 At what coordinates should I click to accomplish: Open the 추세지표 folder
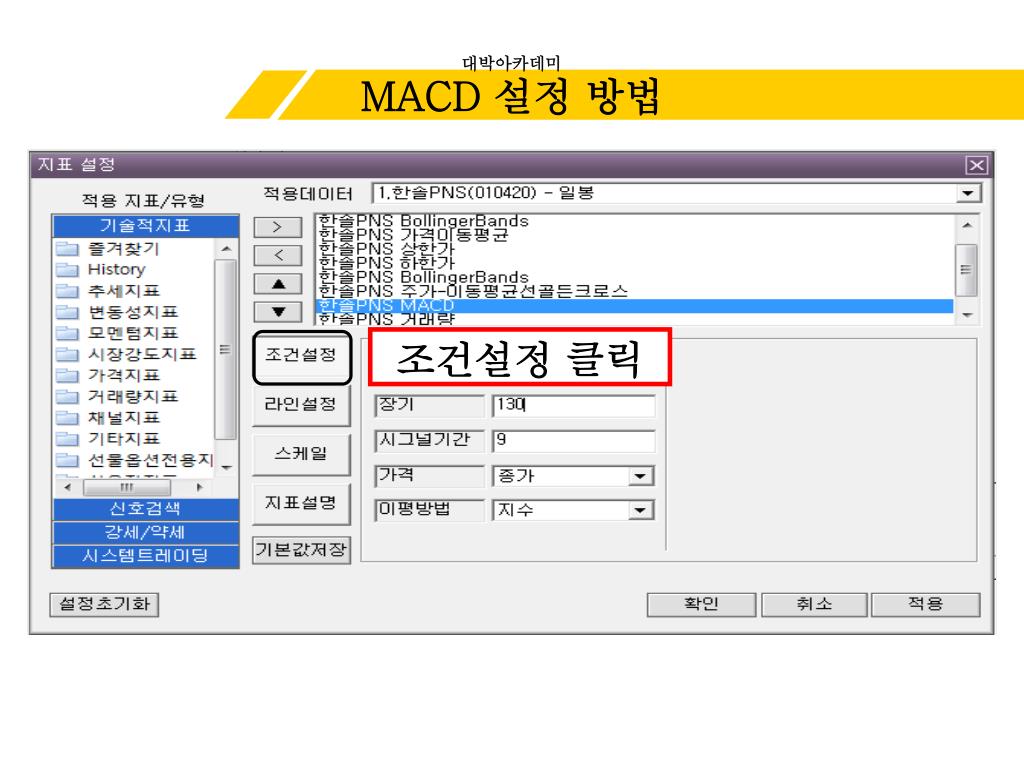108,291
